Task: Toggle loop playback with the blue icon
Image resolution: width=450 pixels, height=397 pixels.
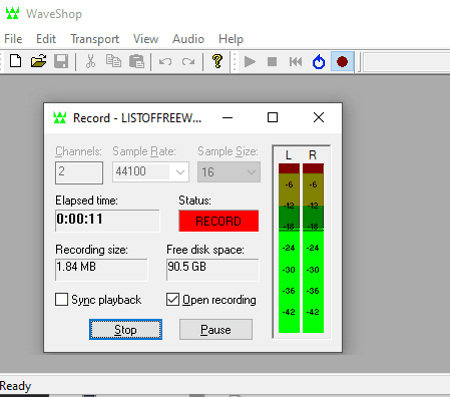Action: point(319,62)
